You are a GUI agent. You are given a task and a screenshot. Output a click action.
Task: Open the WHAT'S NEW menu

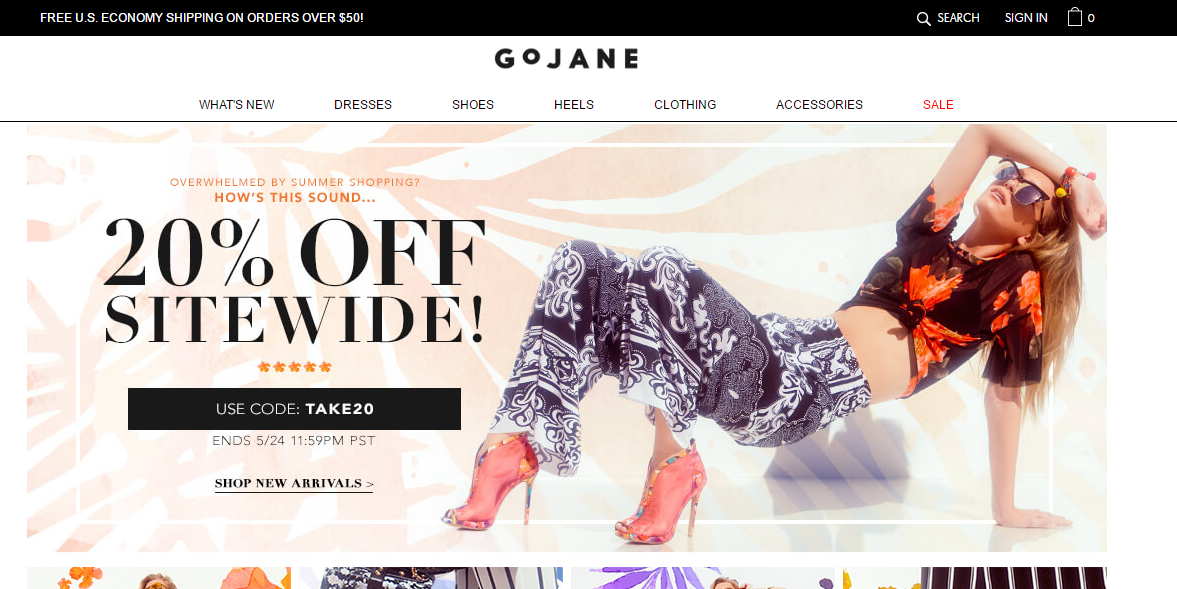pyautogui.click(x=236, y=104)
